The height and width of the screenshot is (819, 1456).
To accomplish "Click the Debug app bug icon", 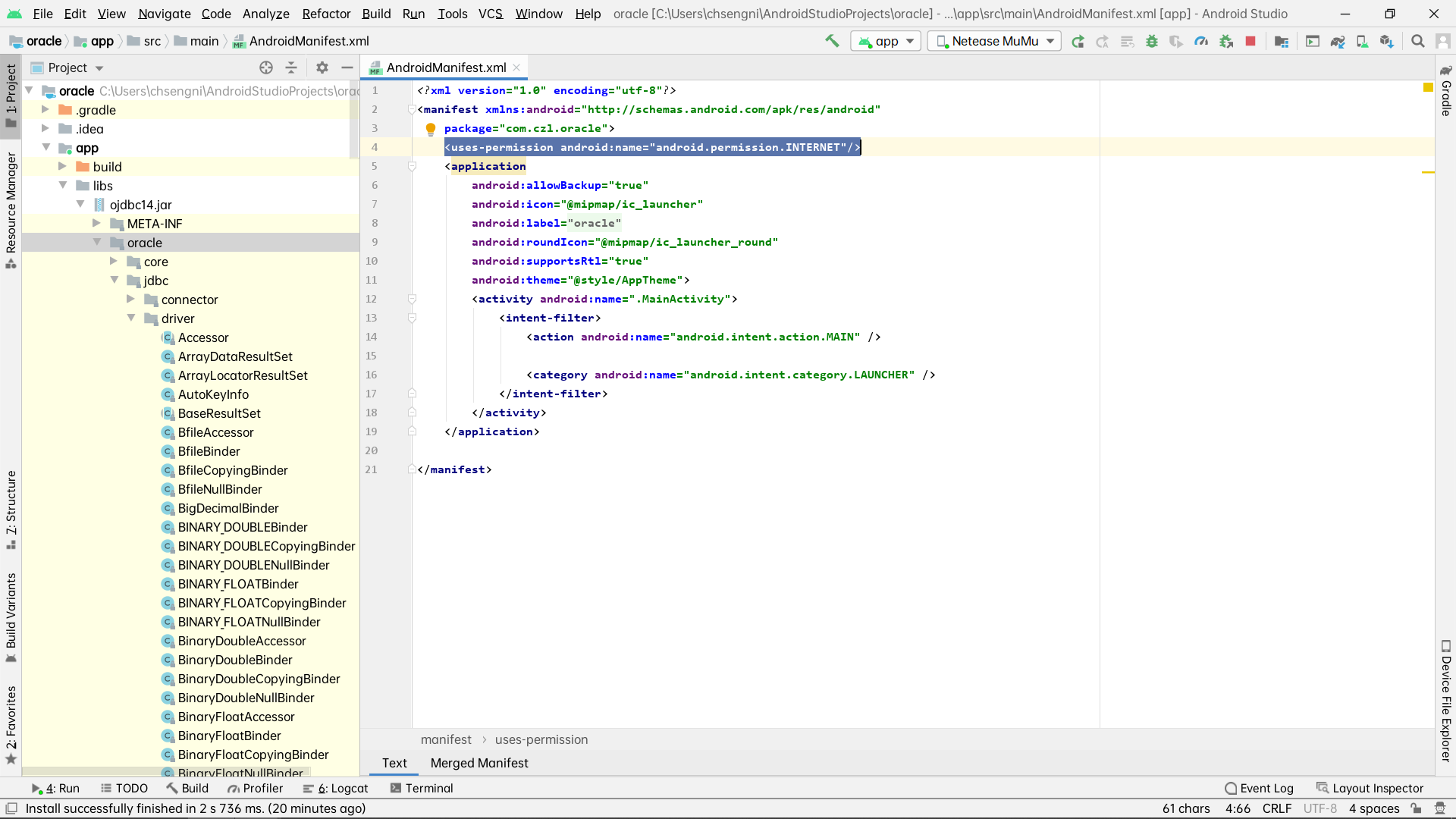I will [1152, 41].
